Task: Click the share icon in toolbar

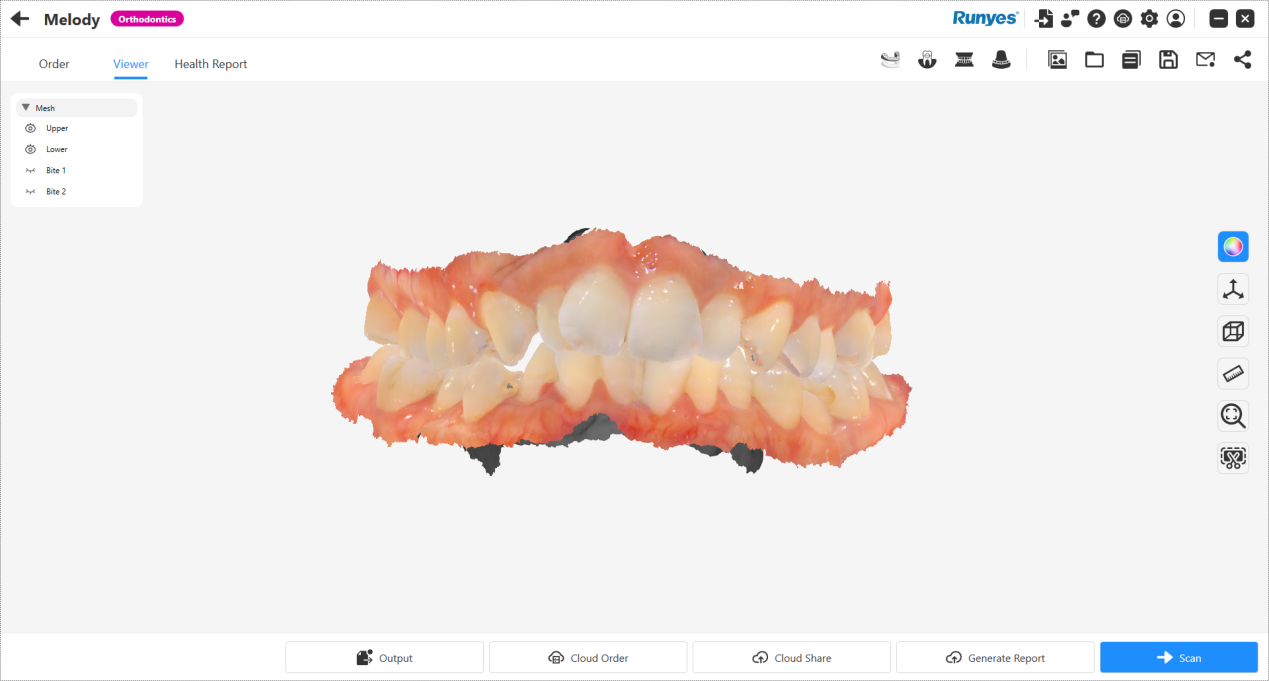Action: tap(1242, 60)
